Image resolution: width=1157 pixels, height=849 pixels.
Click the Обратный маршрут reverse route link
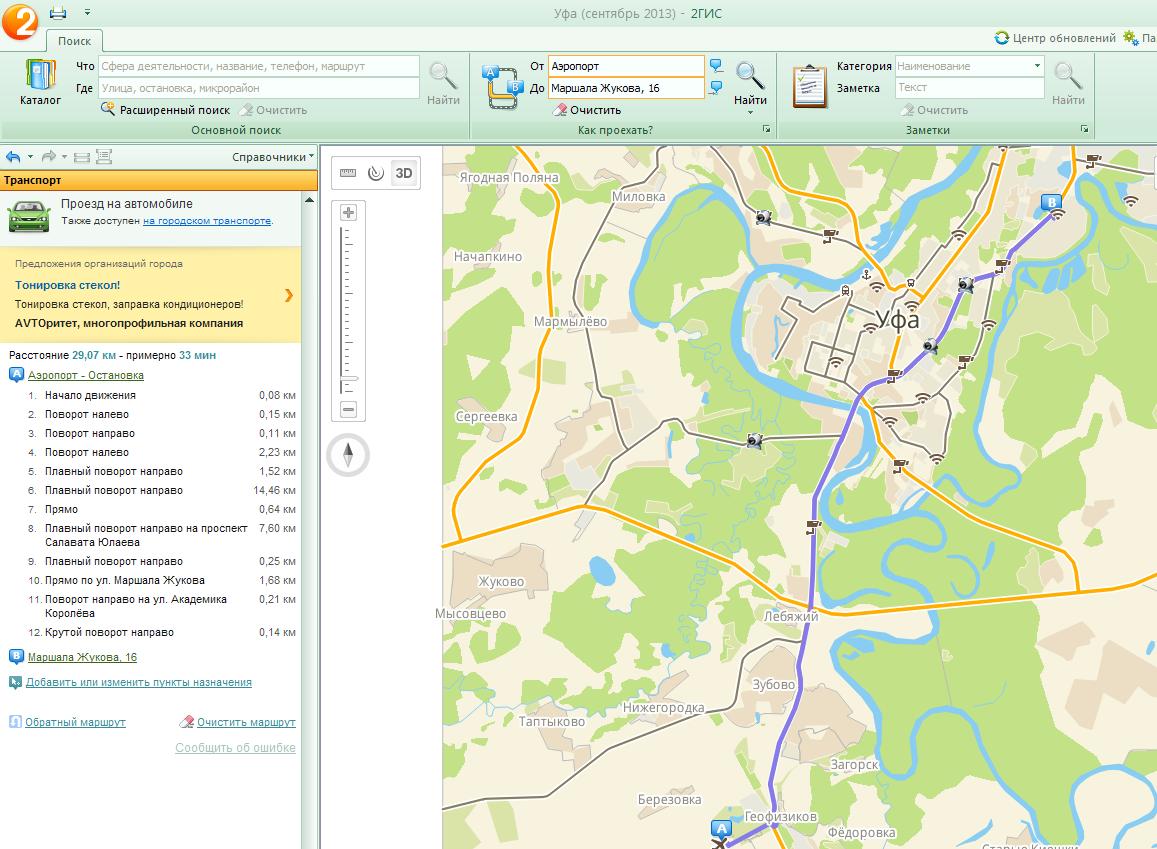coord(75,722)
